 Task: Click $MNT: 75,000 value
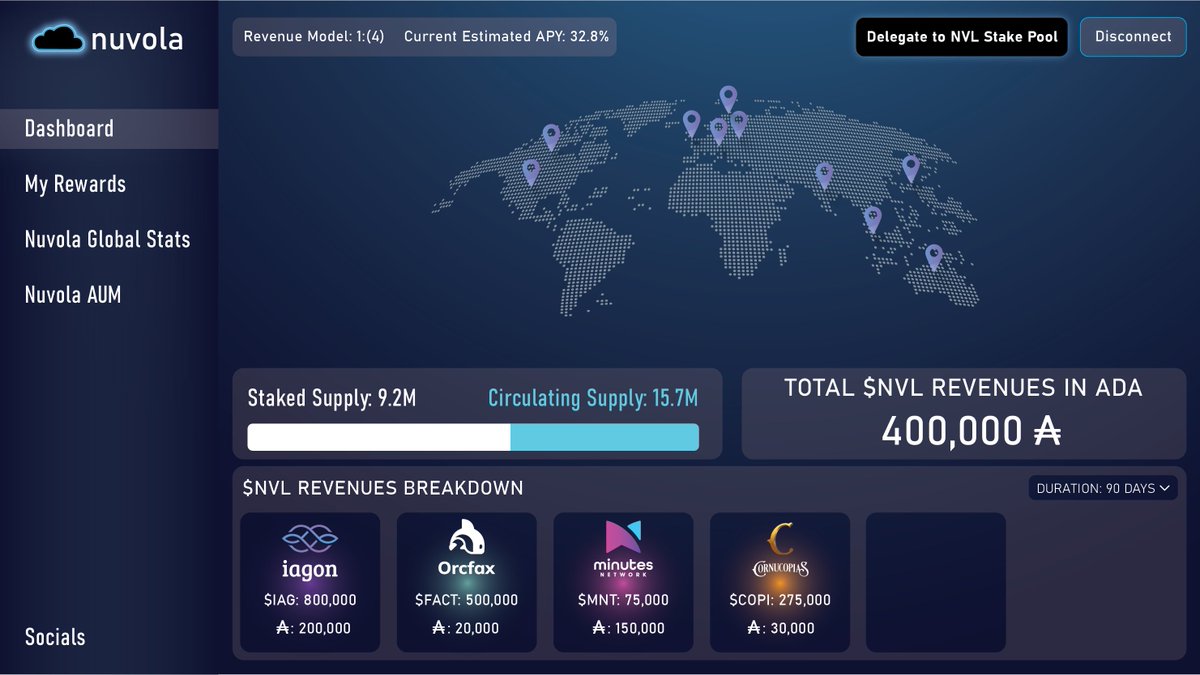tap(623, 600)
